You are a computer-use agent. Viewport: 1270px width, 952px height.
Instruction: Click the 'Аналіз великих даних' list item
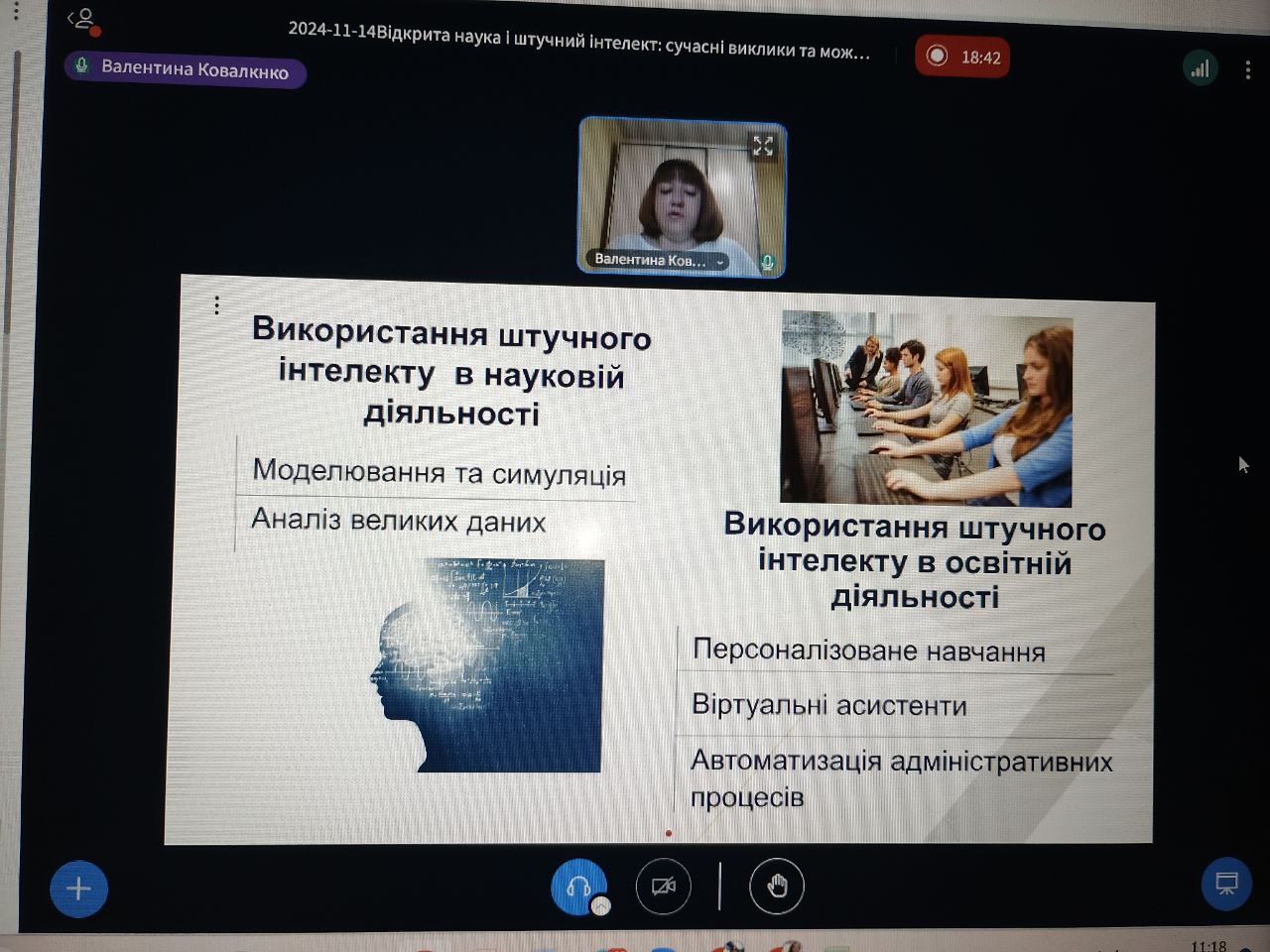tap(399, 520)
